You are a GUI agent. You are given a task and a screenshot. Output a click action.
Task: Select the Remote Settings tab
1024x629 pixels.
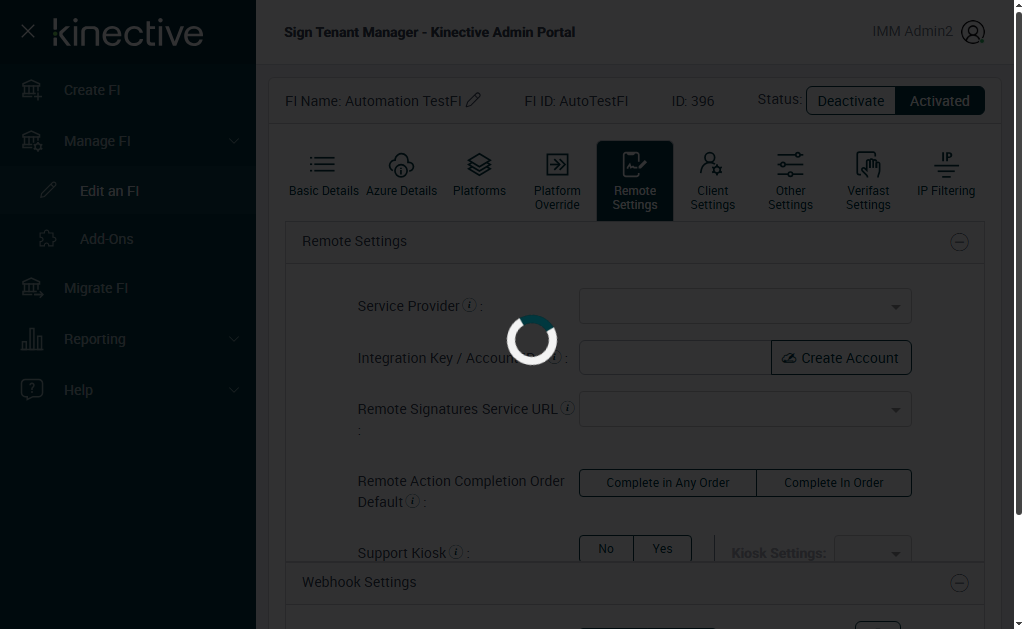[635, 181]
